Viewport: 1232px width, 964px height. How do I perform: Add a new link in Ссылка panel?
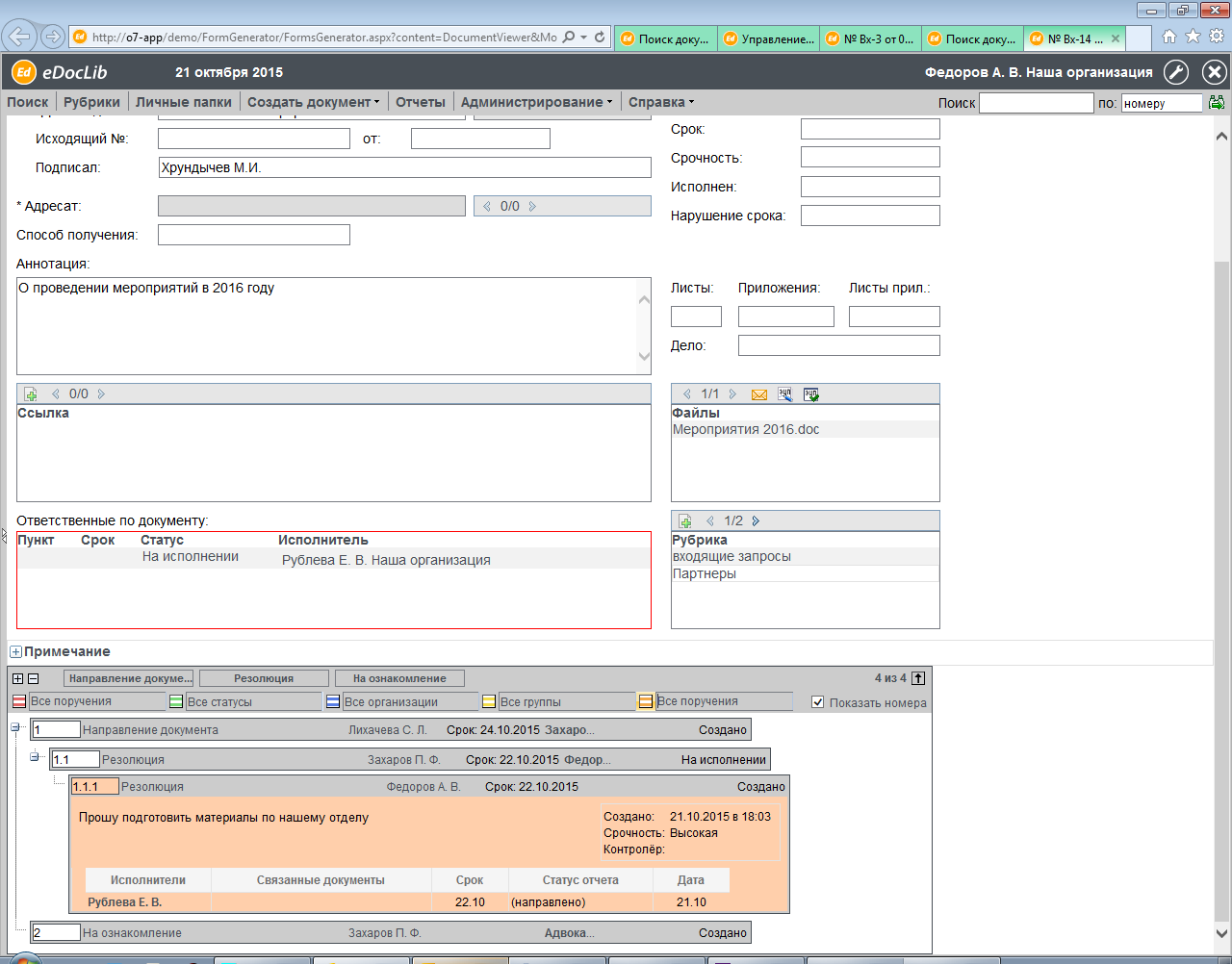pos(31,394)
